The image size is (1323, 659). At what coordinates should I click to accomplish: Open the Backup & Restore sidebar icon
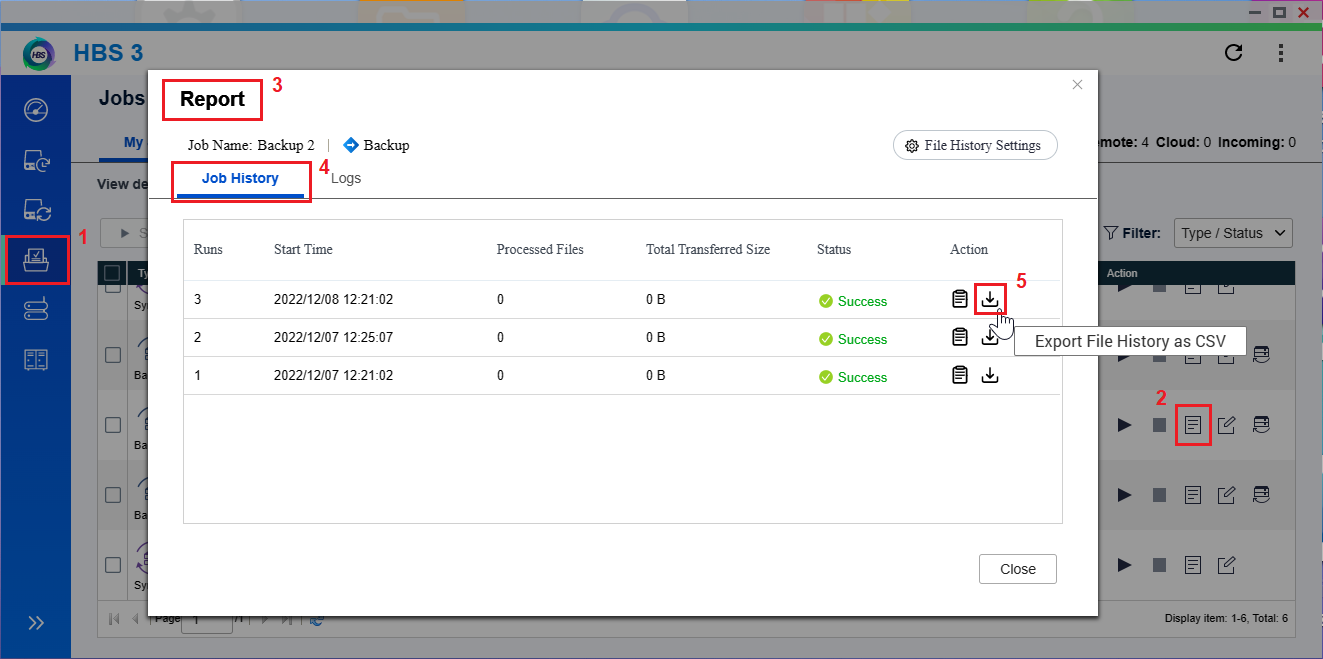(x=36, y=160)
